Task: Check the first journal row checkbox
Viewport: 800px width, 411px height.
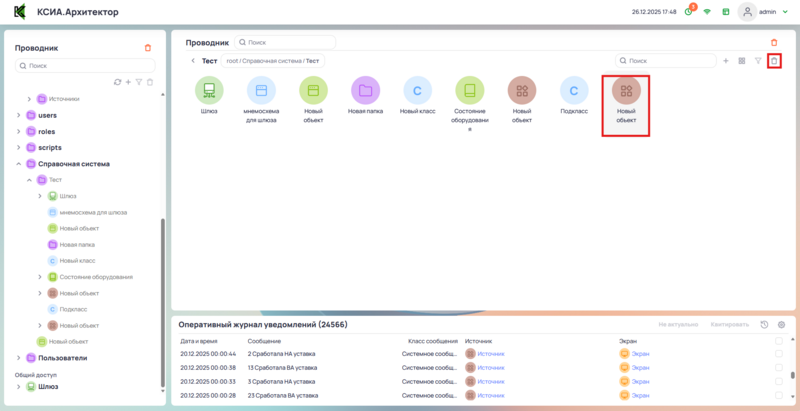Action: [x=779, y=353]
